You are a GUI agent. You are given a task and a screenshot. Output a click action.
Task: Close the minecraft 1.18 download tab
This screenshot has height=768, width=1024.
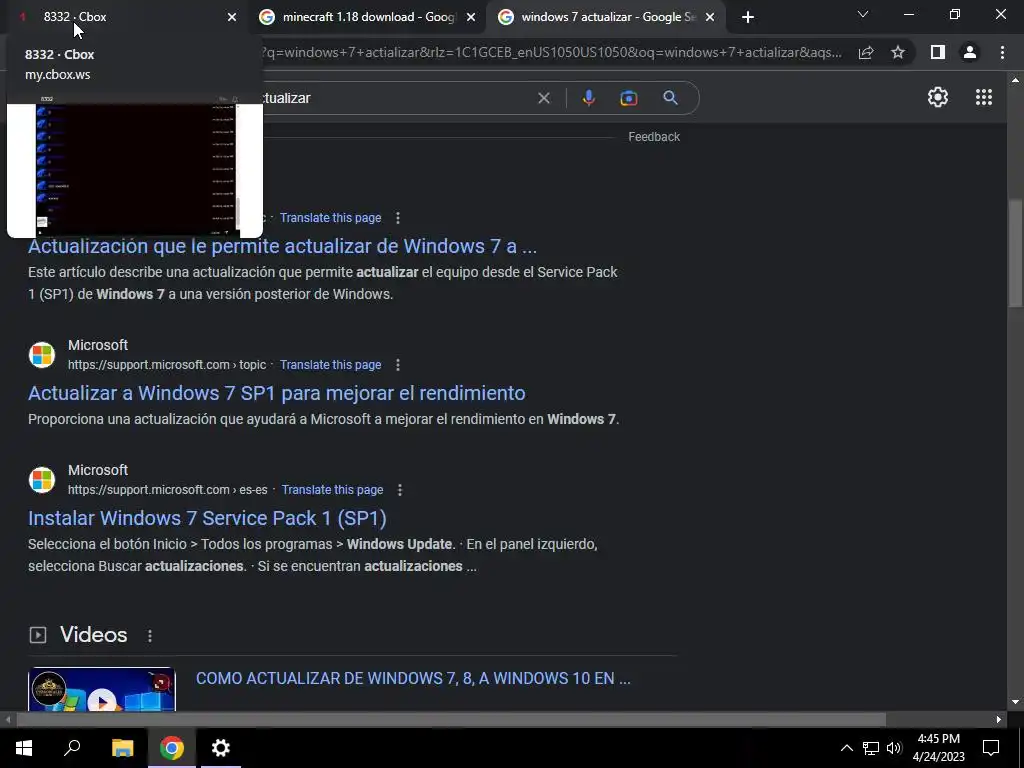[471, 17]
